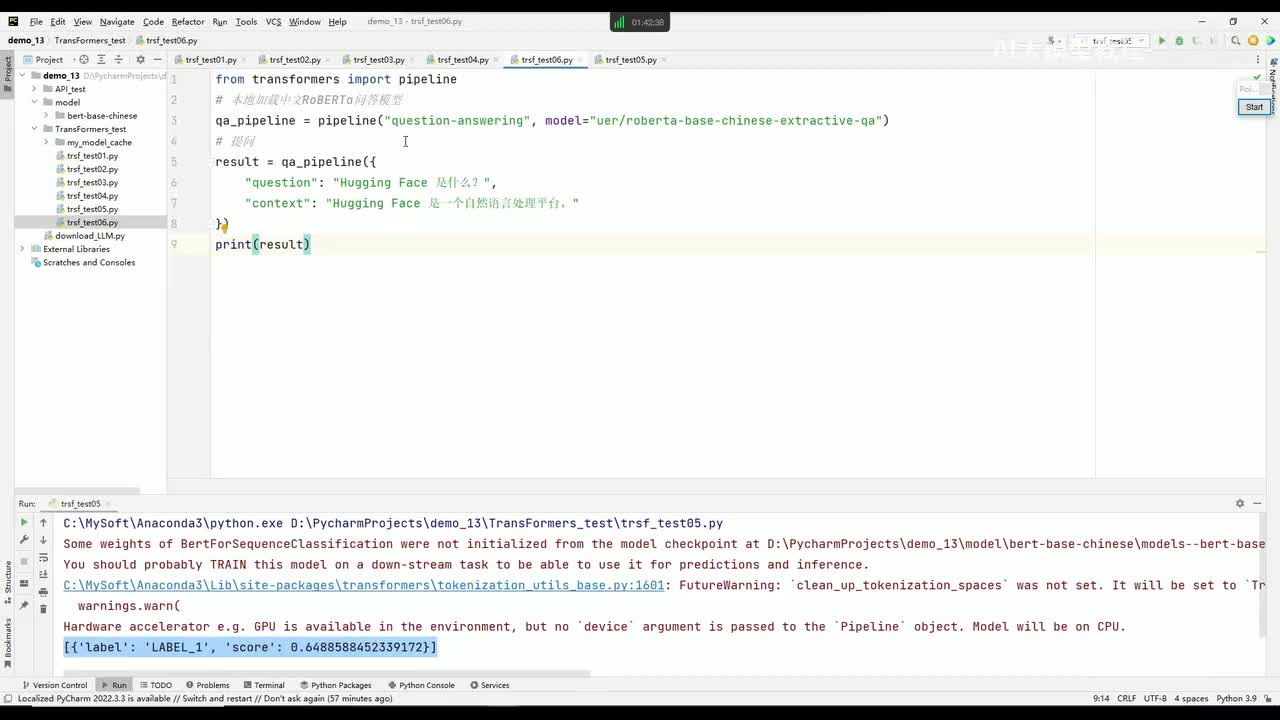
Task: Click the Start button
Action: [x=1254, y=107]
